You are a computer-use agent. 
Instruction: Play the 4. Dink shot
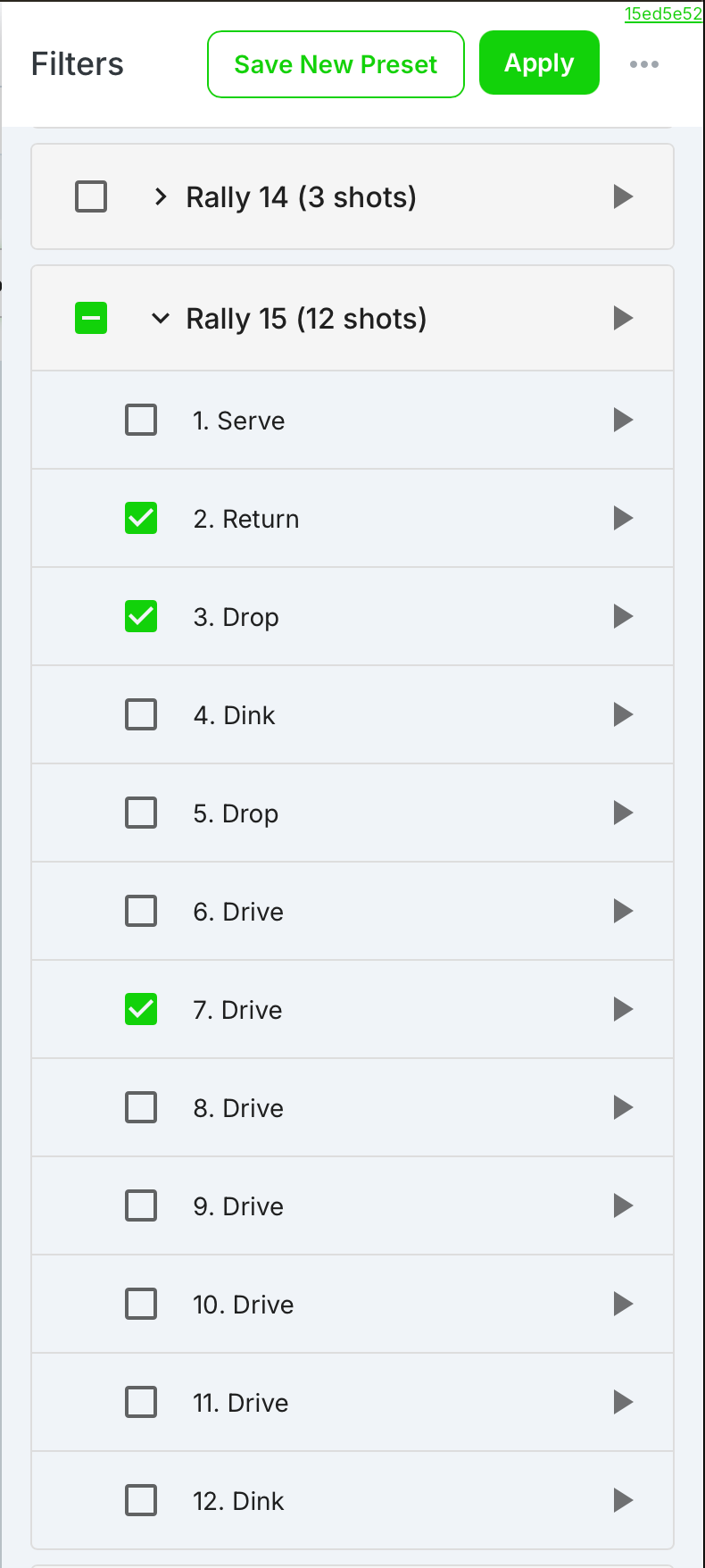pos(623,714)
